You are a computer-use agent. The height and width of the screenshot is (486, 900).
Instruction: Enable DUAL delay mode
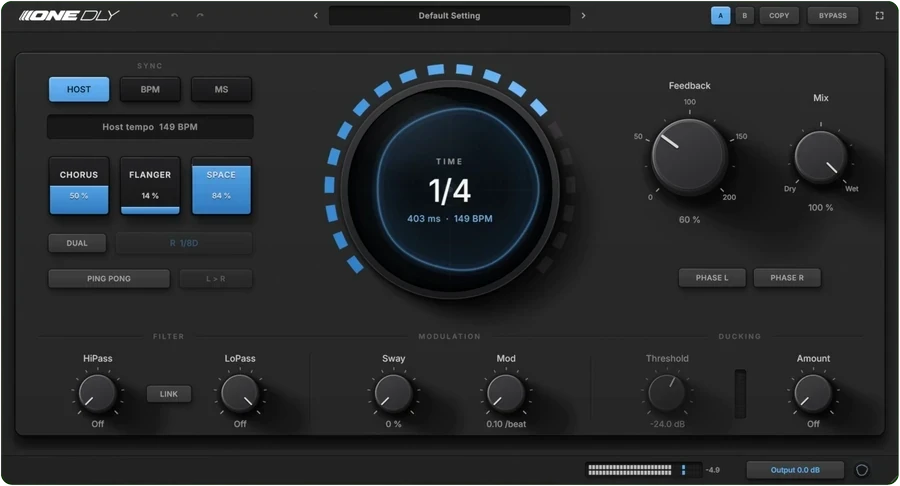77,243
